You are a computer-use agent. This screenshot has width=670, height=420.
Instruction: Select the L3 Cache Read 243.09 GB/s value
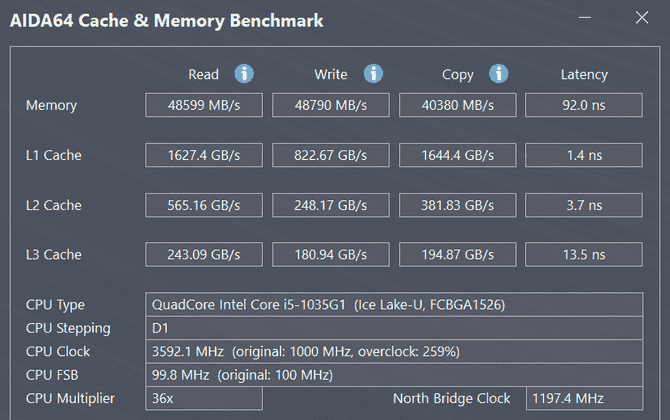click(204, 255)
